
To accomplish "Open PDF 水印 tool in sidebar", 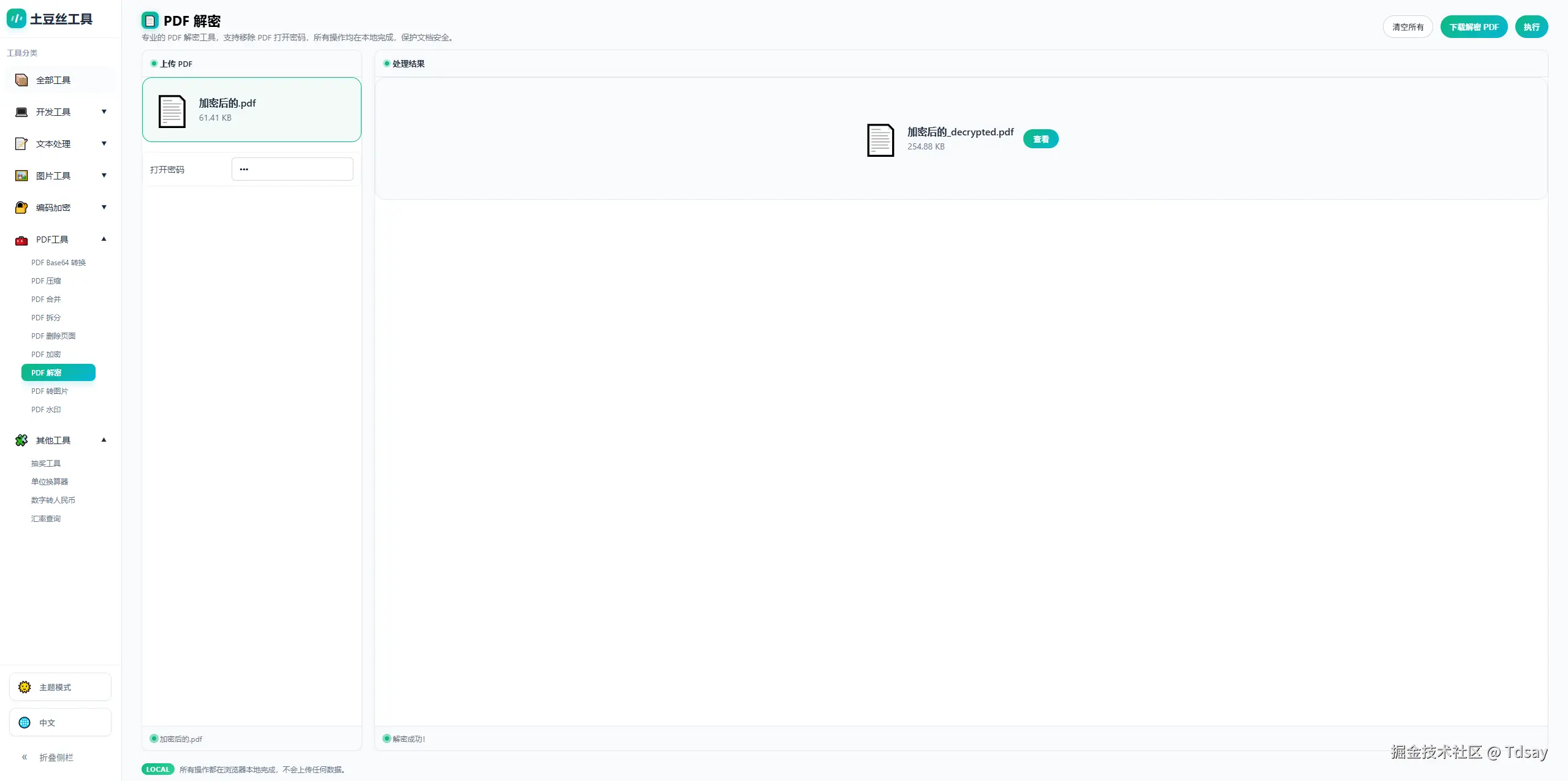I will pyautogui.click(x=46, y=410).
